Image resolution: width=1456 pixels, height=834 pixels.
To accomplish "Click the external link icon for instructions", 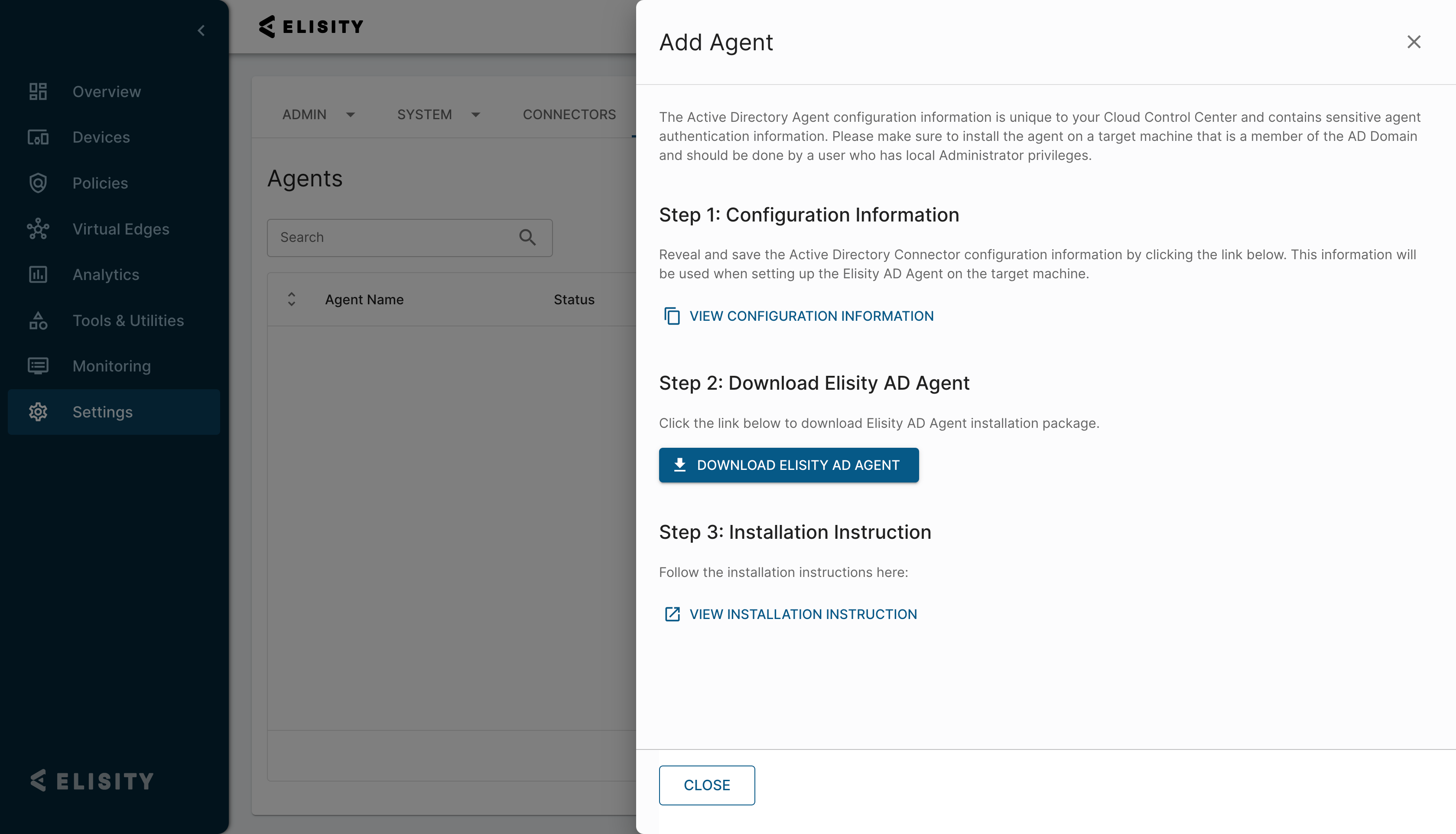I will coord(672,614).
